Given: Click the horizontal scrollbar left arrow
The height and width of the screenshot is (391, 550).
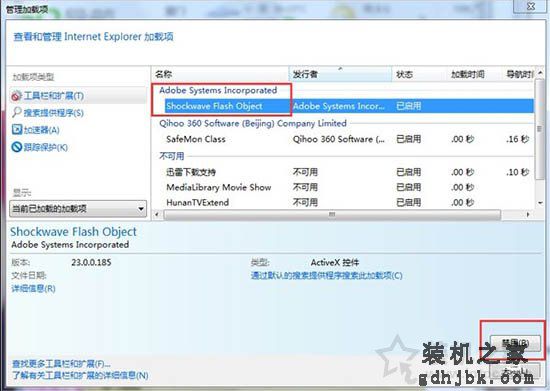Looking at the screenshot, I should pos(157,214).
